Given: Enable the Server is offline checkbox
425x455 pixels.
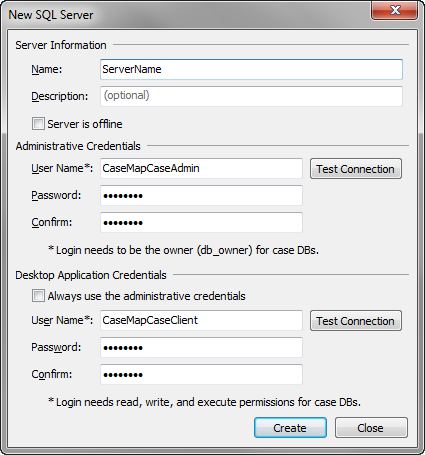Looking at the screenshot, I should (38, 124).
